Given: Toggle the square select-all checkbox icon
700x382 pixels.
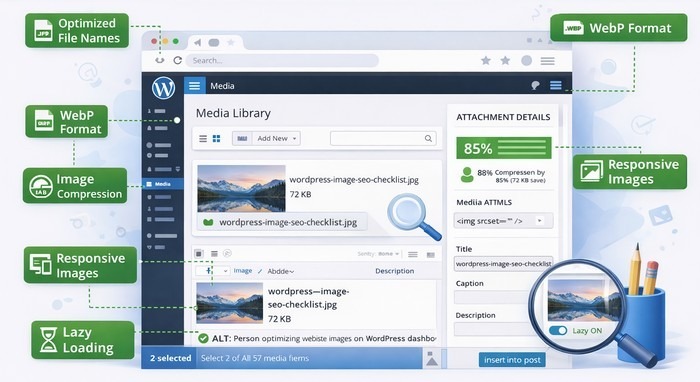Looking at the screenshot, I should pyautogui.click(x=199, y=253).
